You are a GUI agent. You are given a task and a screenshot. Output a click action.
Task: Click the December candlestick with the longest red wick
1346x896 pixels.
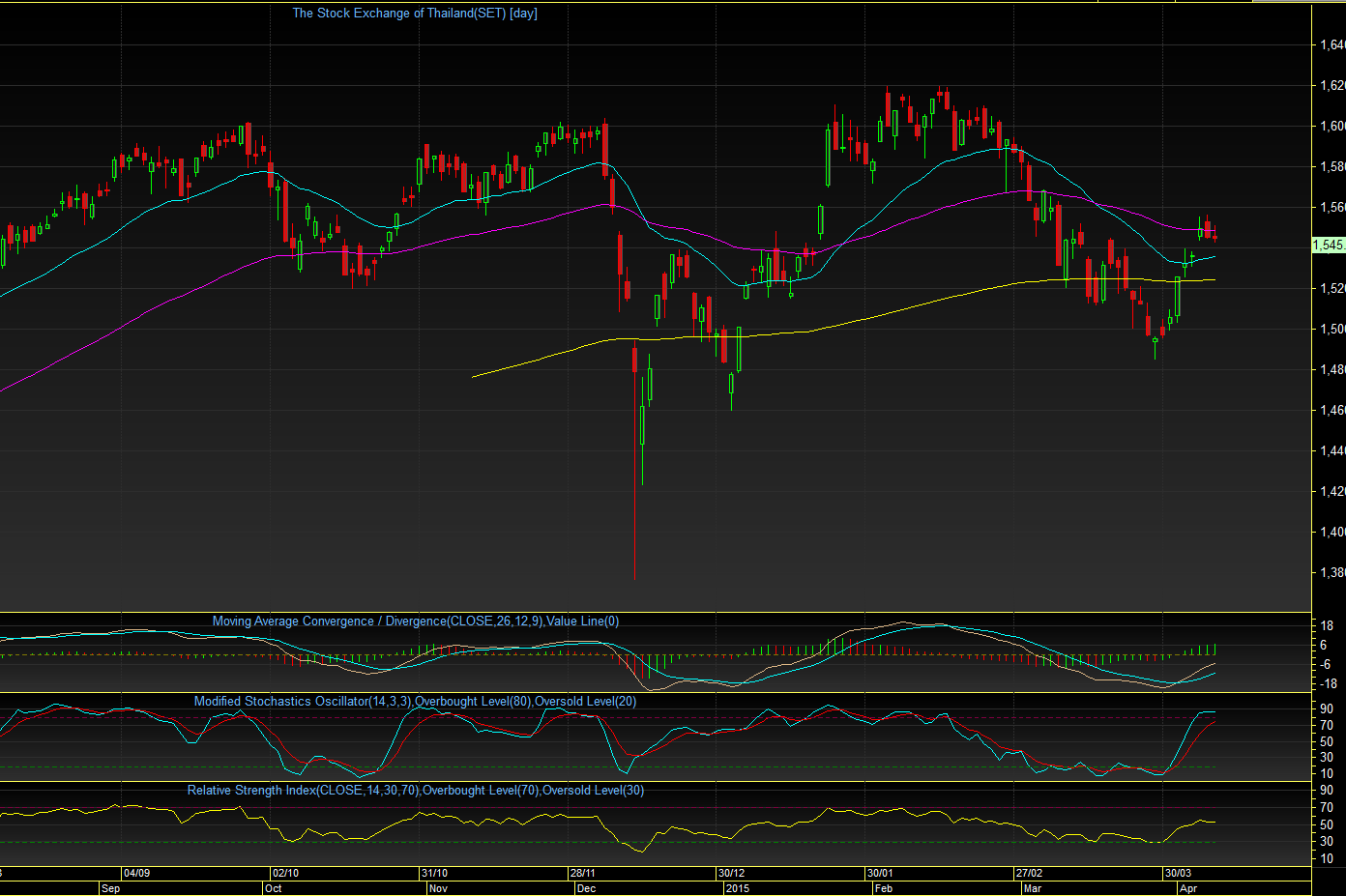pos(634,460)
